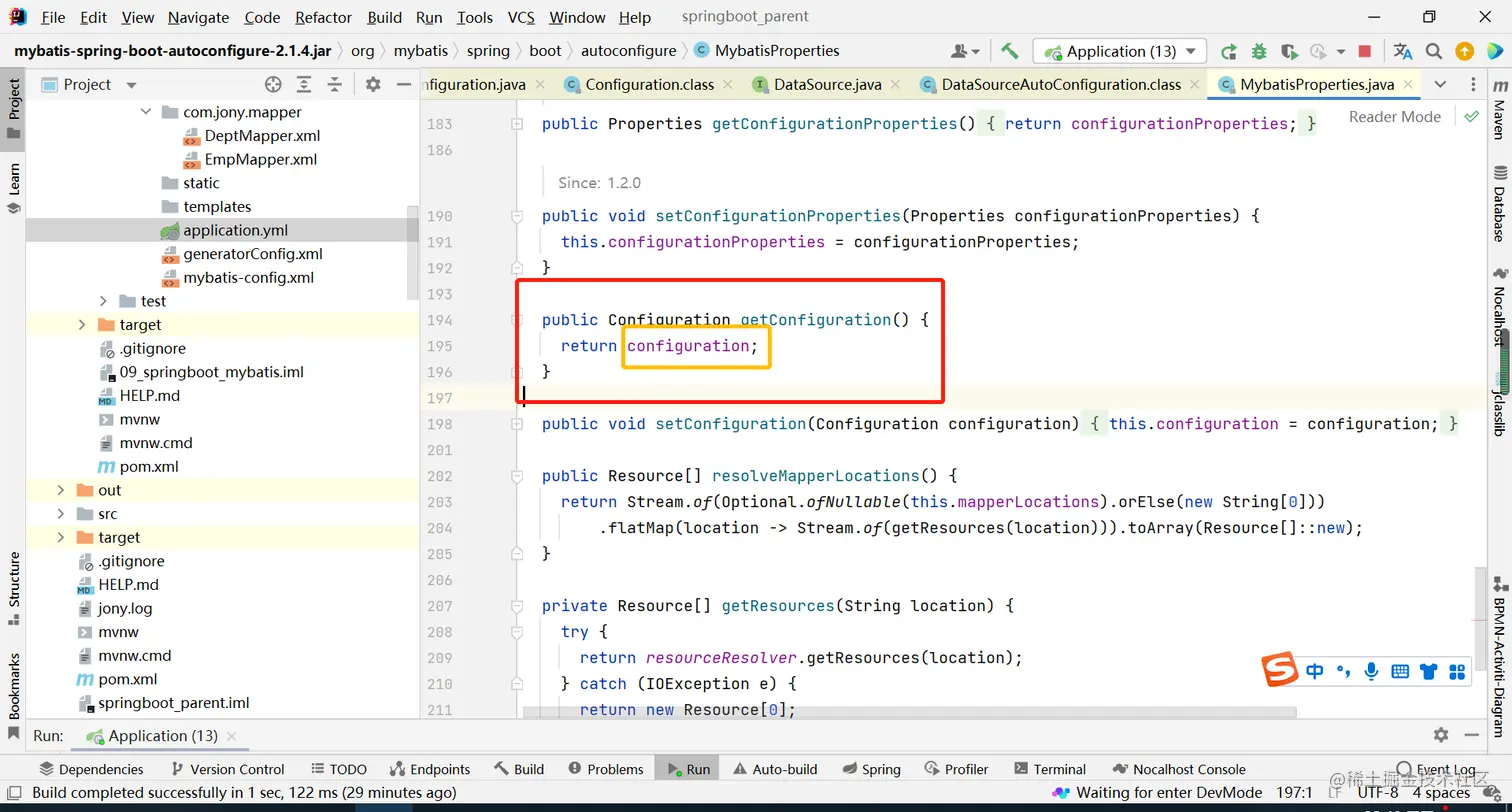
Task: Open the VCS menu
Action: tap(521, 17)
